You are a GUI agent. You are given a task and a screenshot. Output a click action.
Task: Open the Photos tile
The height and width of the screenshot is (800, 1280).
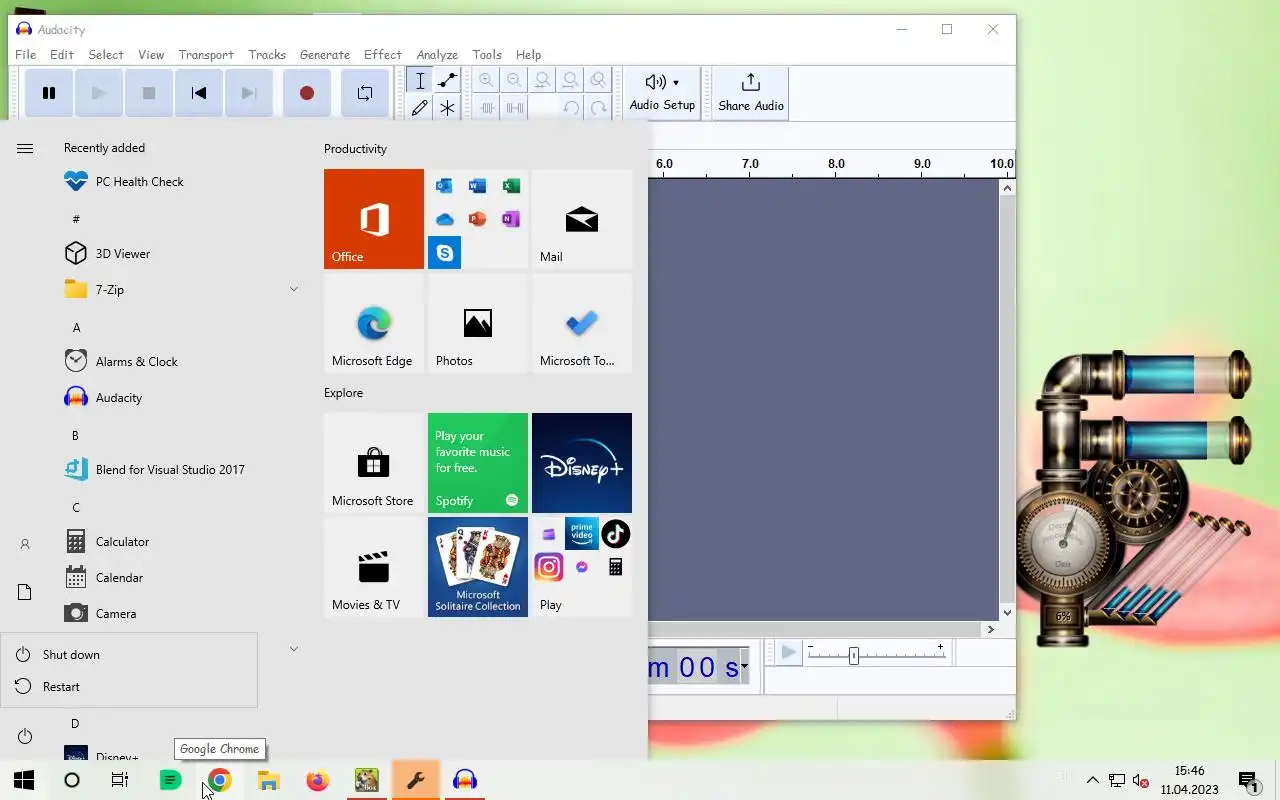(478, 323)
